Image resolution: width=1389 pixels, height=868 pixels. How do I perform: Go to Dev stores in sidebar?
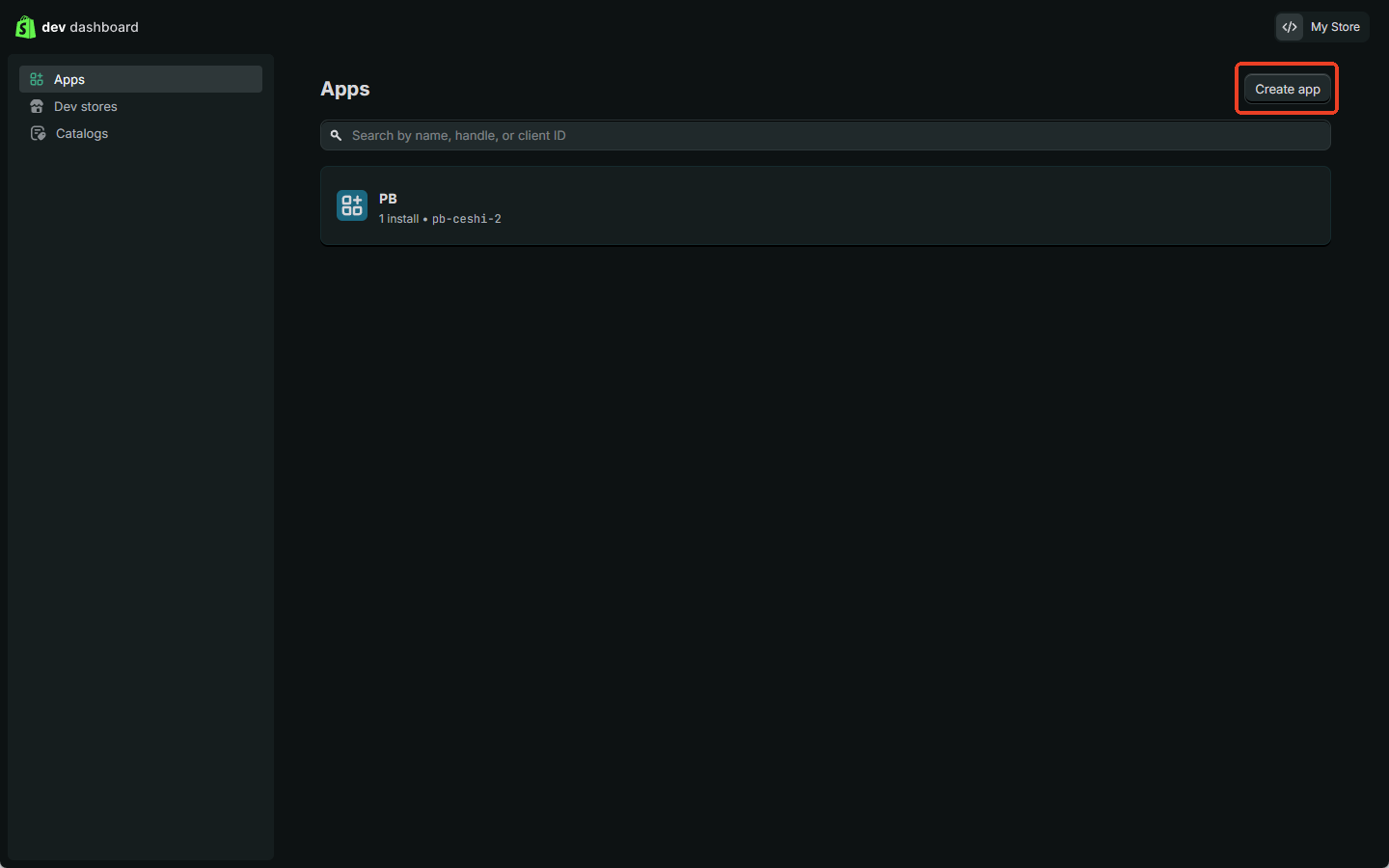(x=86, y=106)
